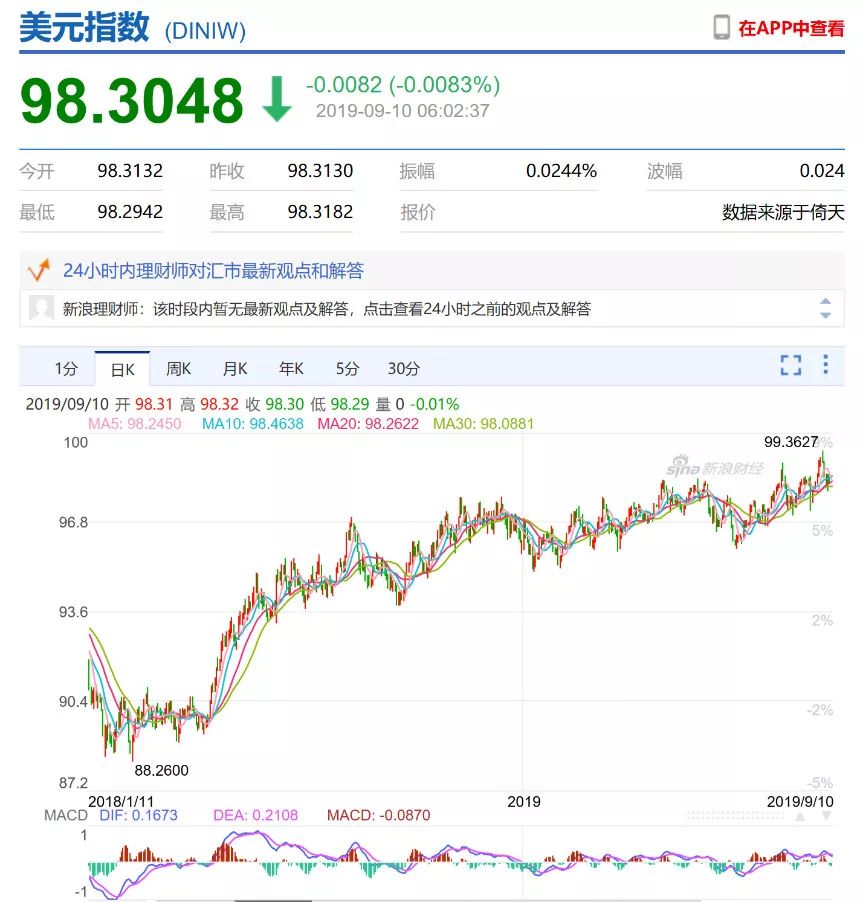Click the 90.4 y-axis label

click(x=74, y=702)
